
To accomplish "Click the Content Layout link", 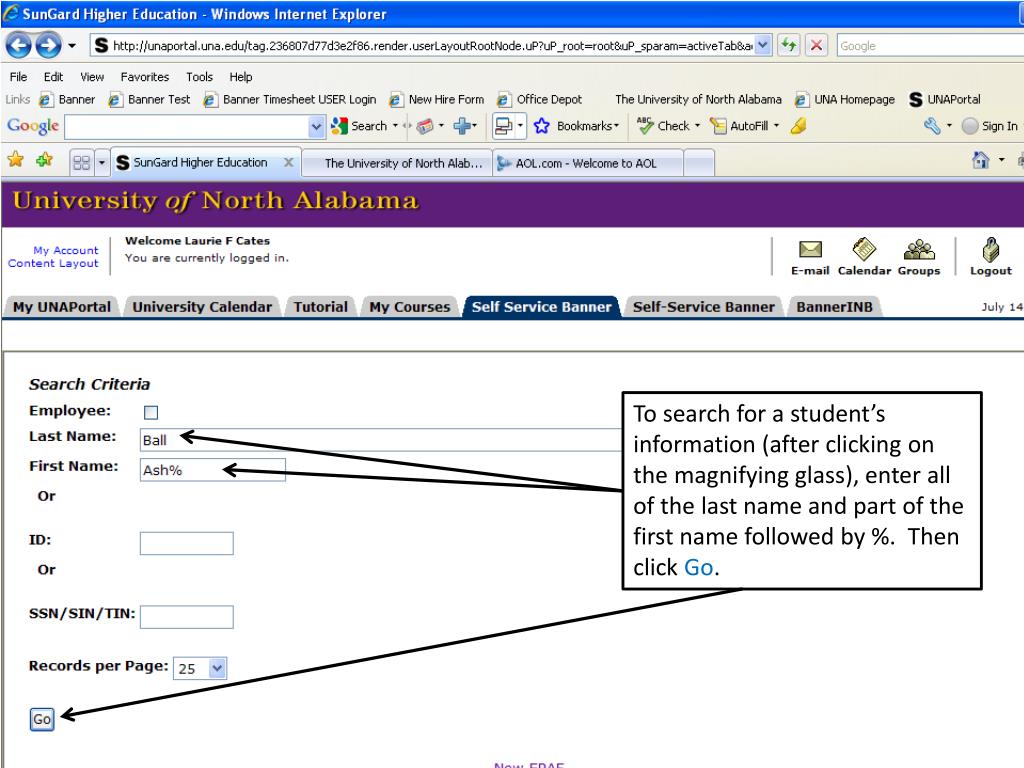I will click(x=53, y=263).
